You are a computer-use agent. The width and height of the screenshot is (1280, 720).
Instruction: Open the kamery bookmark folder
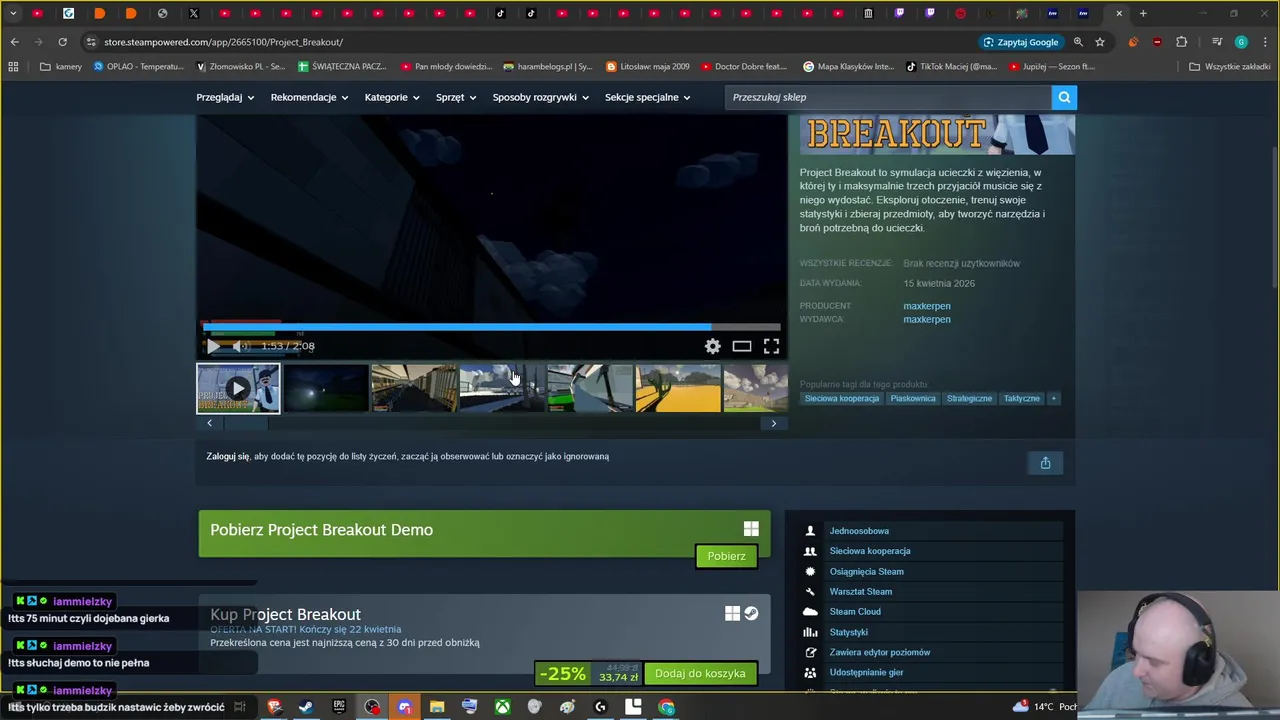click(61, 66)
